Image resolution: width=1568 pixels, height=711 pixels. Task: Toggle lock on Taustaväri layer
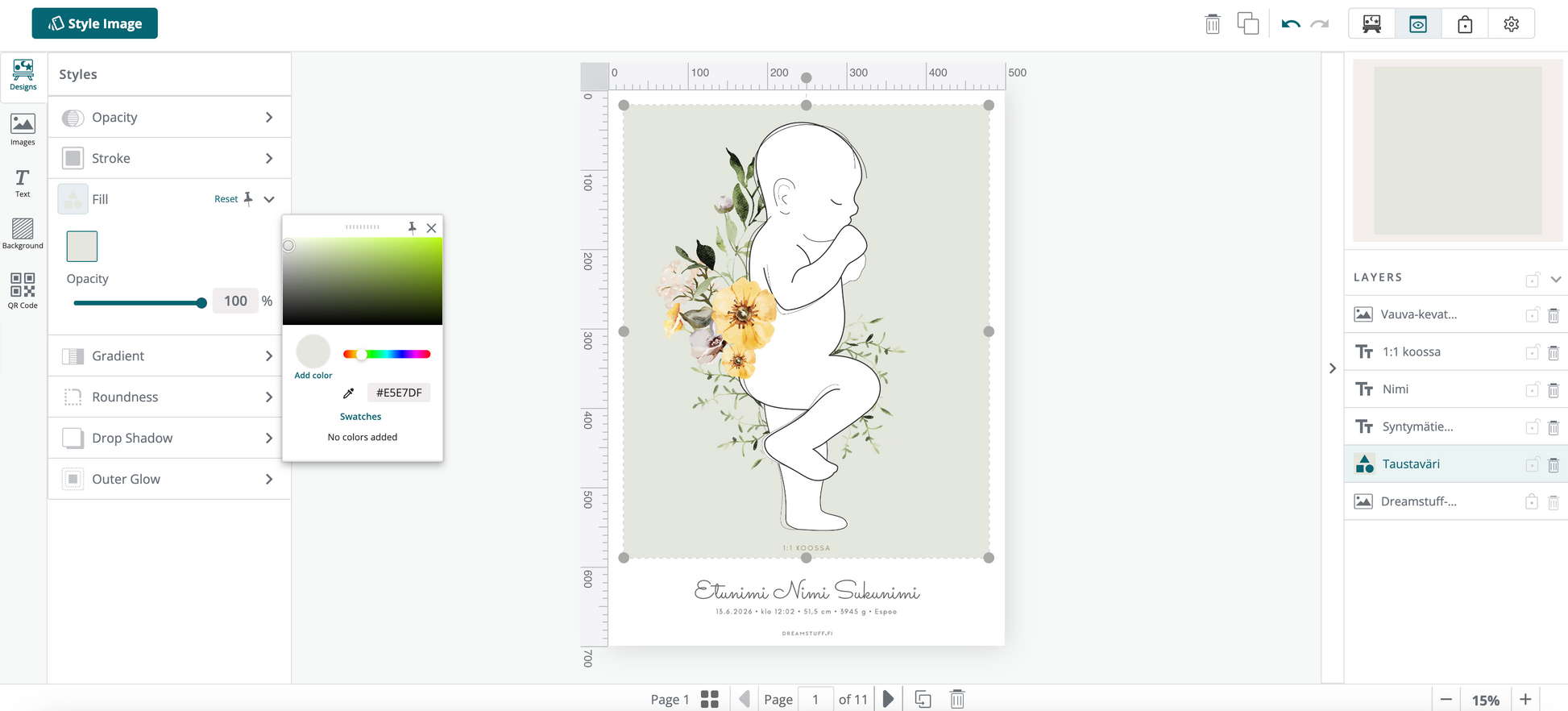(x=1532, y=464)
